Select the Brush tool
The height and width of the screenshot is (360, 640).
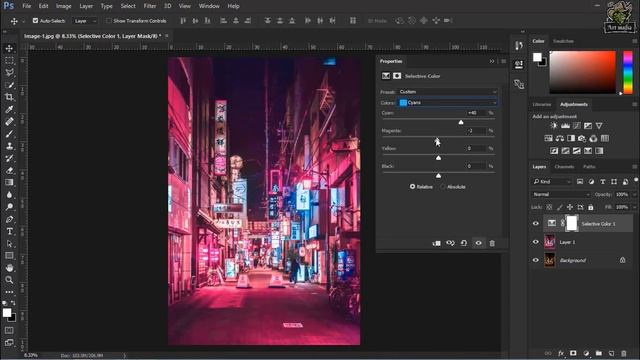pos(9,134)
